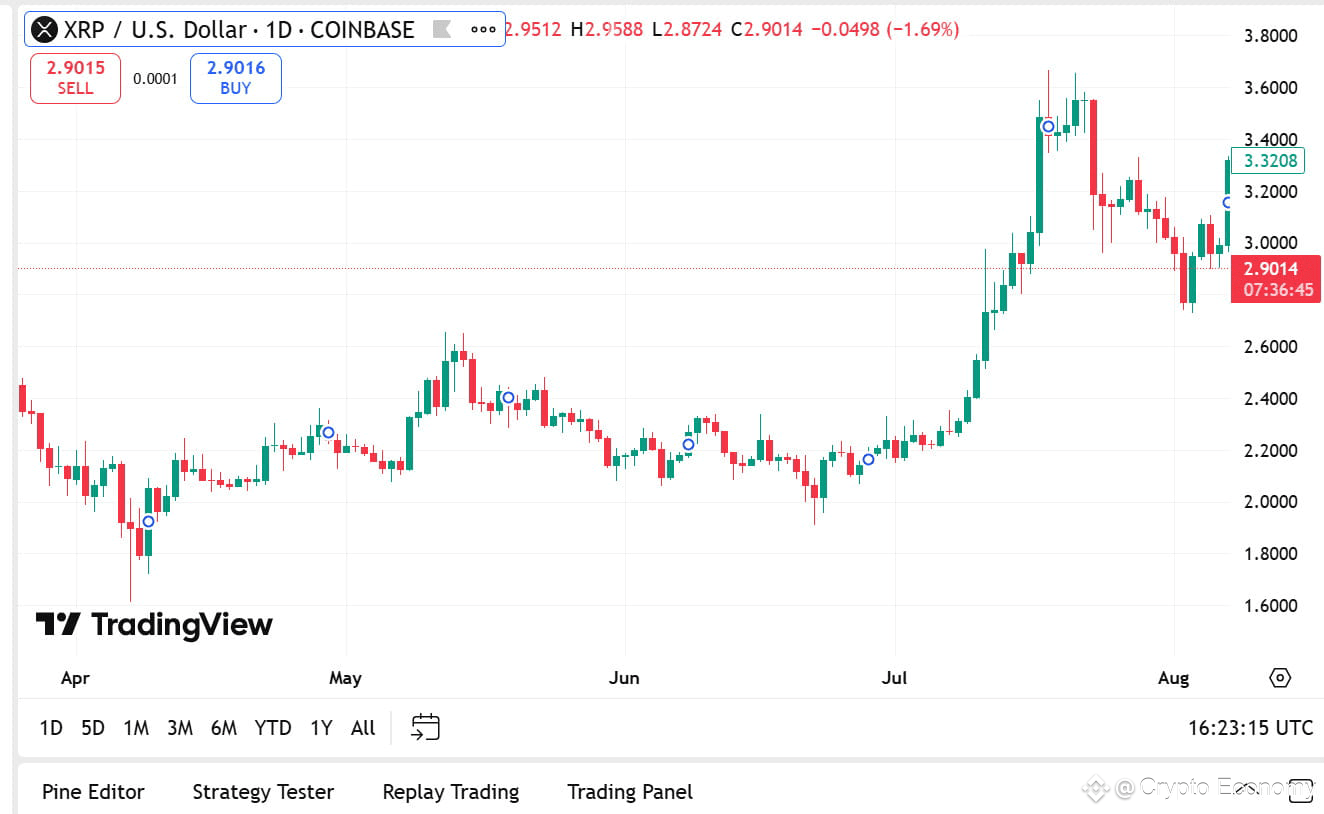Click the 16:23:15 UTC timezone clock
The width and height of the screenshot is (1324, 814).
point(1250,728)
